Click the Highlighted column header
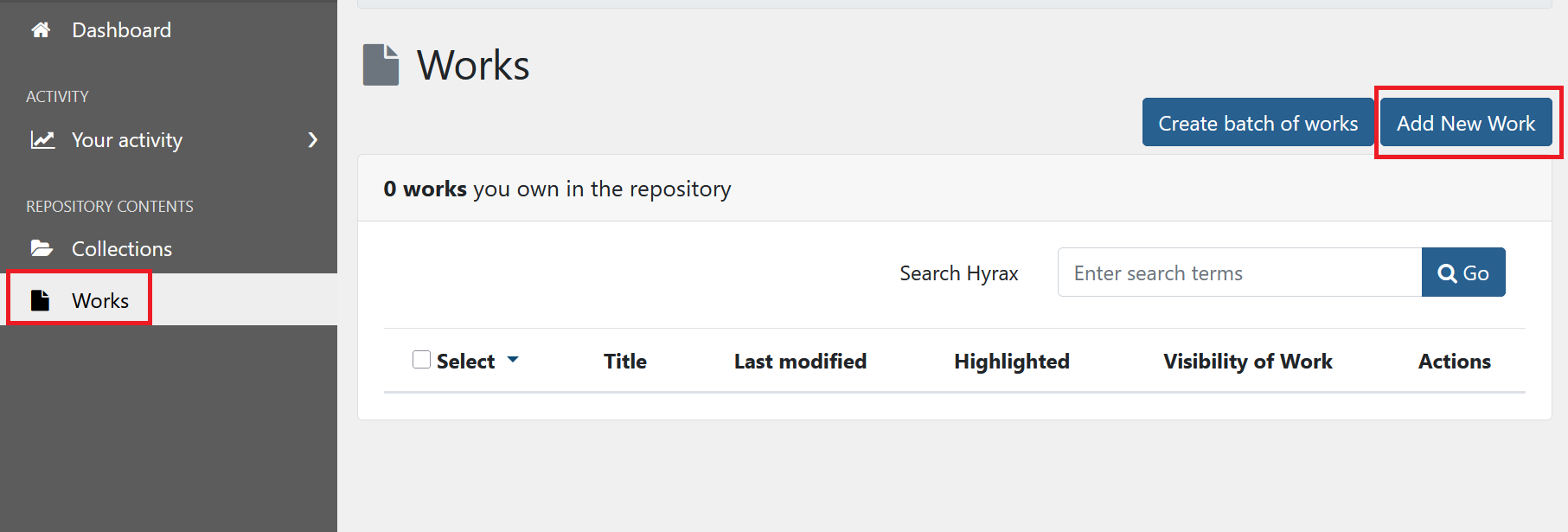The image size is (1568, 532). tap(1012, 362)
